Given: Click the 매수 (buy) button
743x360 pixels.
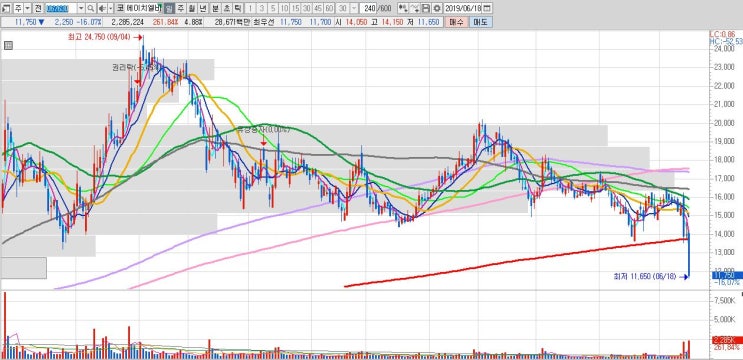Looking at the screenshot, I should click(x=456, y=22).
